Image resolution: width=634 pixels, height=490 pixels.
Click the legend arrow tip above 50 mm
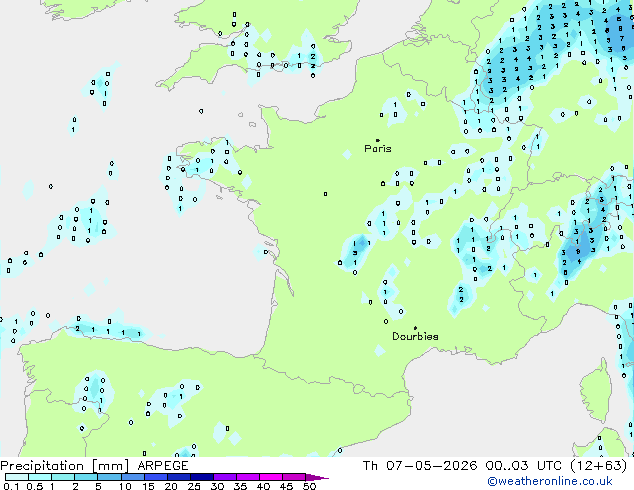317,477
